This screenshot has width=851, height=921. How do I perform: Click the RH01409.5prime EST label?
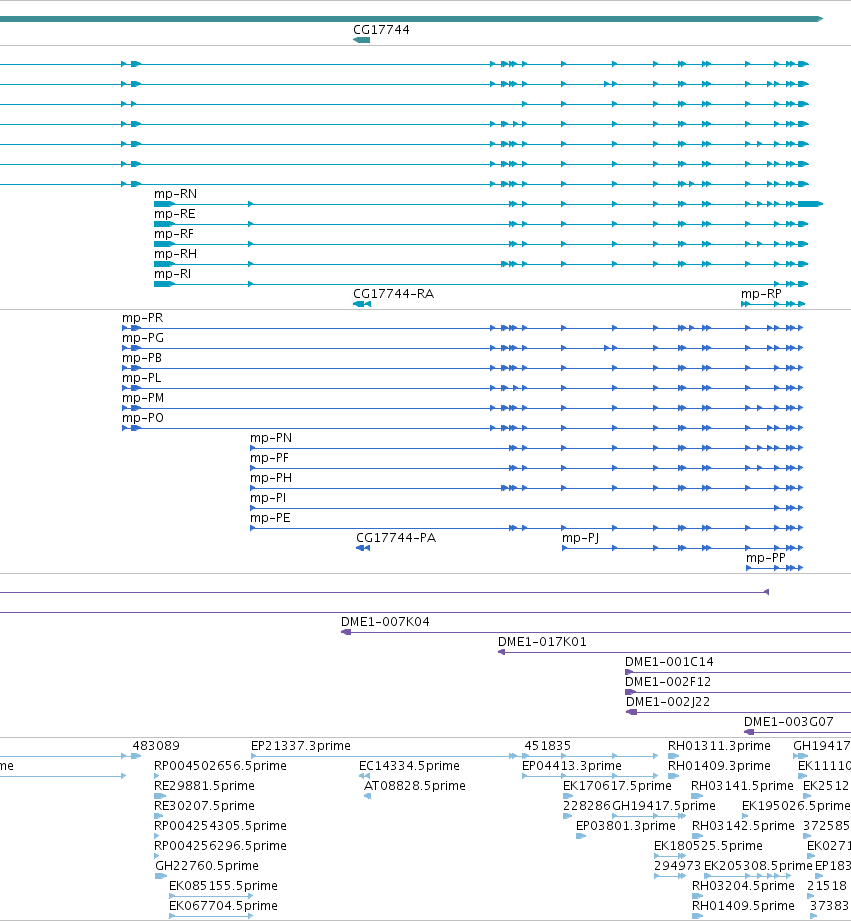pos(743,905)
